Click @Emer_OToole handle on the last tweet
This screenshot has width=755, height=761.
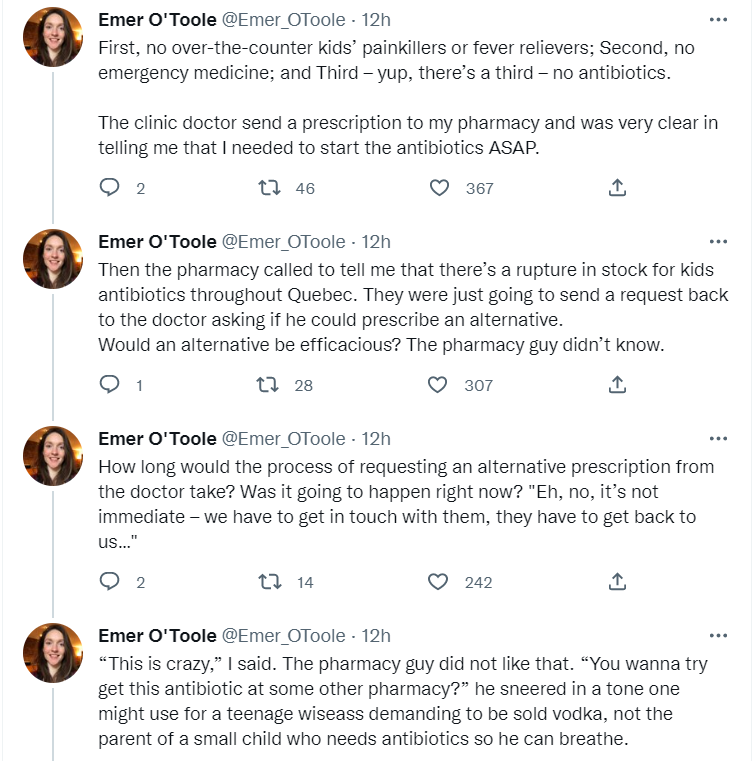tap(284, 636)
